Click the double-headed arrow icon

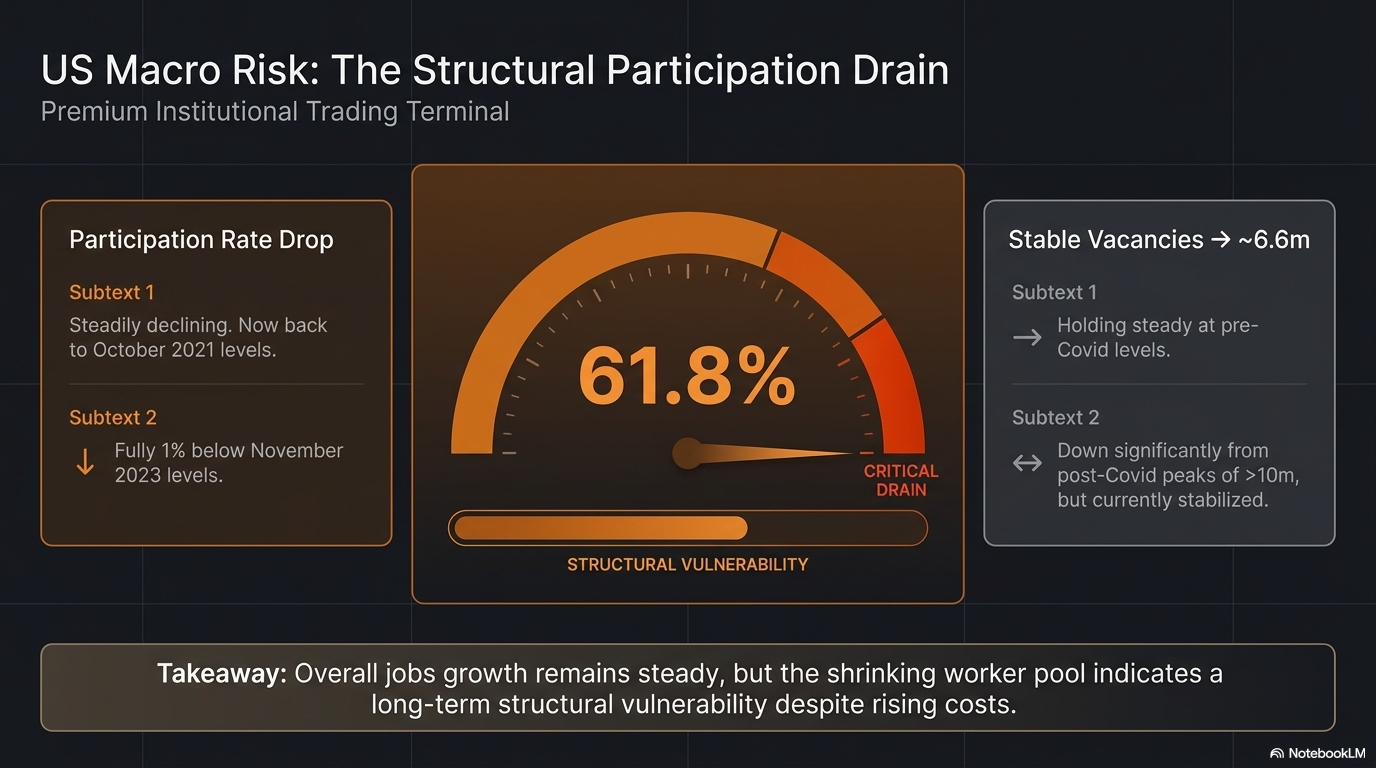click(1027, 463)
